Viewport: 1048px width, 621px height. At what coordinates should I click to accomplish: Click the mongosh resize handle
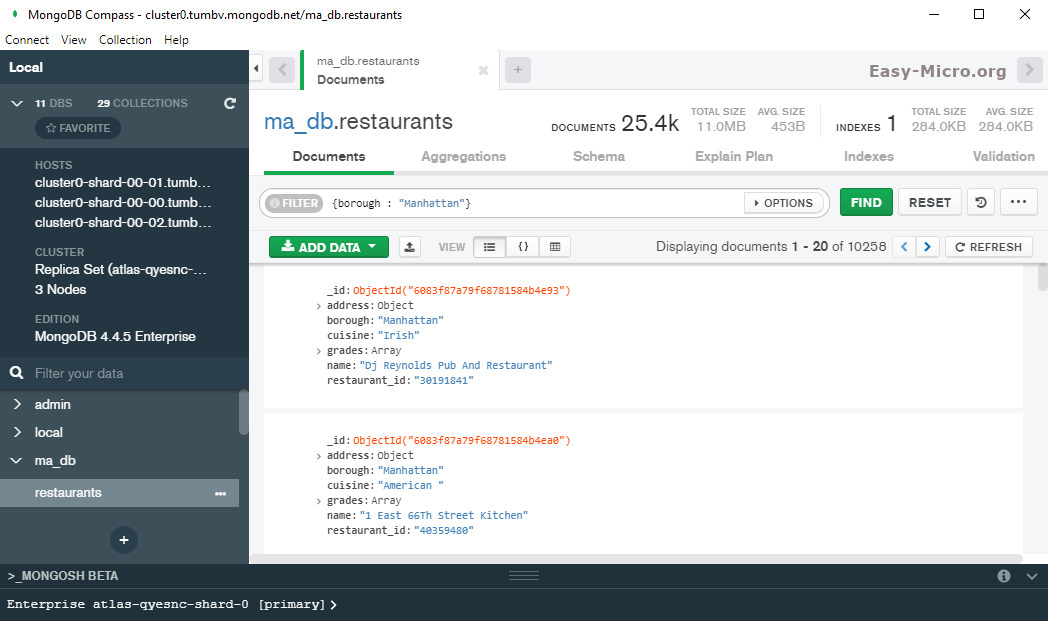coord(524,575)
